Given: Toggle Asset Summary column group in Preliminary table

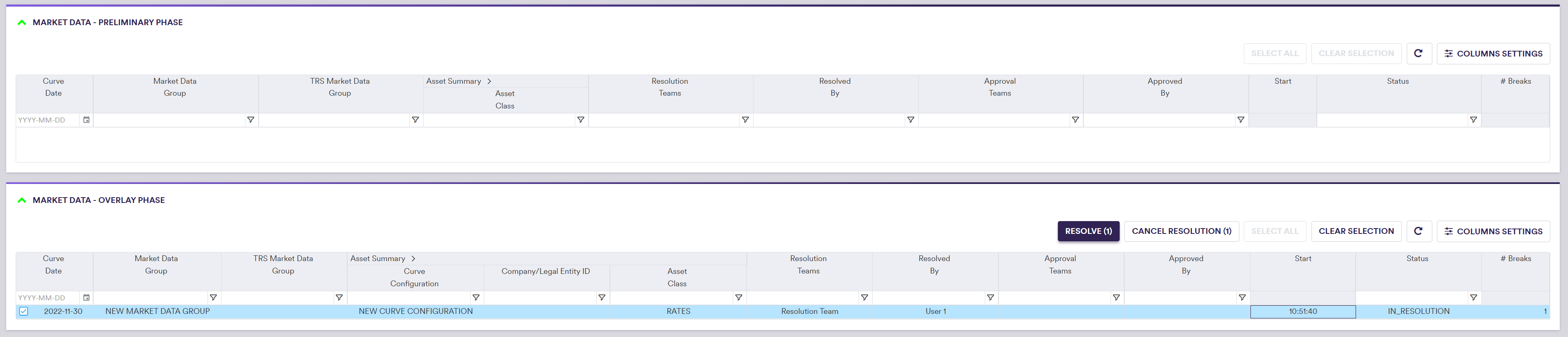Looking at the screenshot, I should coord(490,81).
